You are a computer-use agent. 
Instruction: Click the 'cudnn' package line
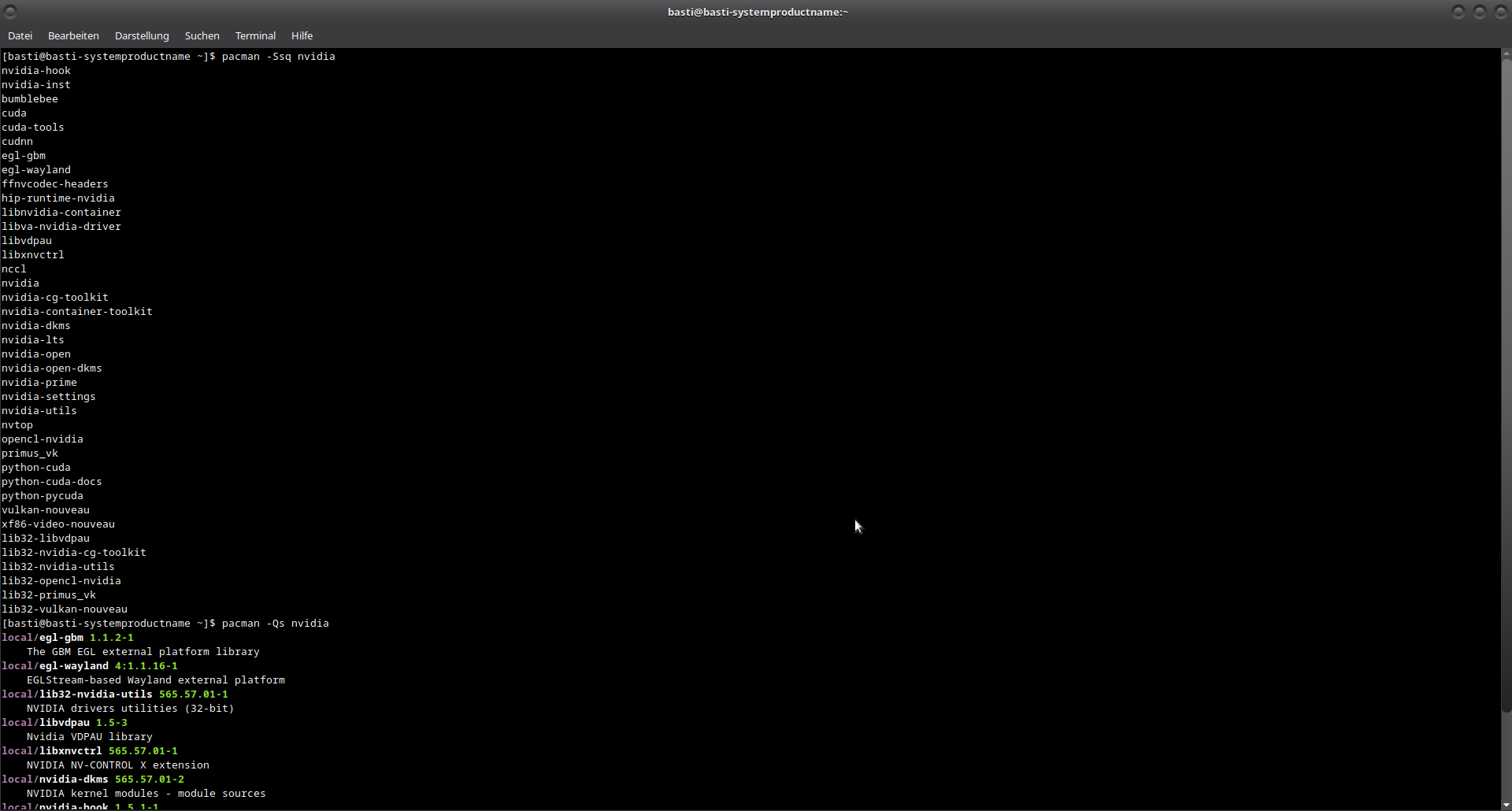17,142
